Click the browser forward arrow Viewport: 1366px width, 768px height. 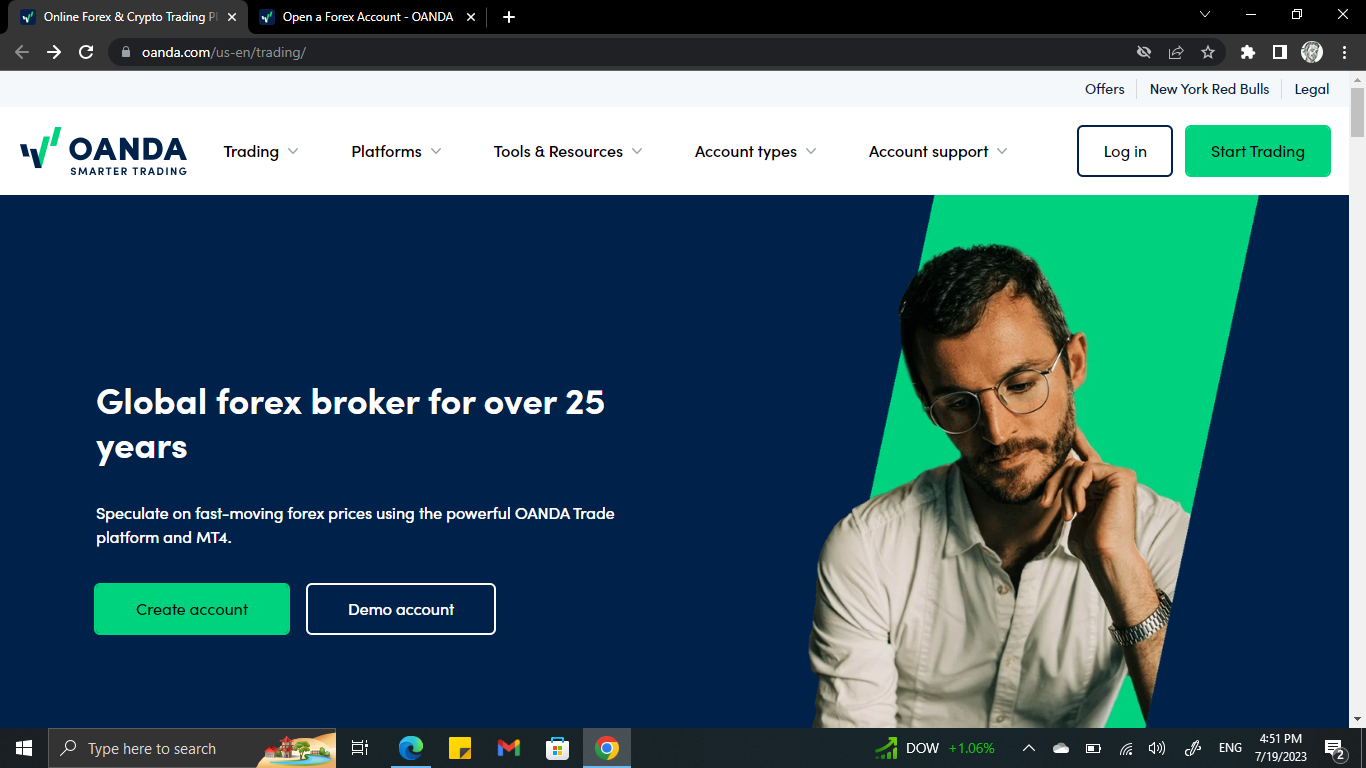click(54, 52)
